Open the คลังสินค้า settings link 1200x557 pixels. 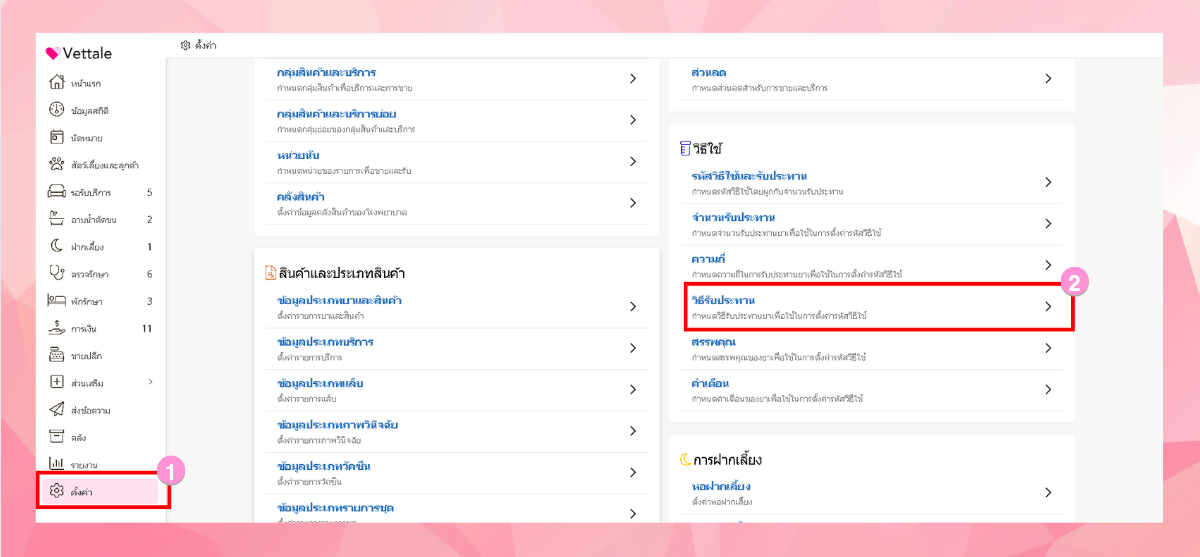[x=301, y=197]
